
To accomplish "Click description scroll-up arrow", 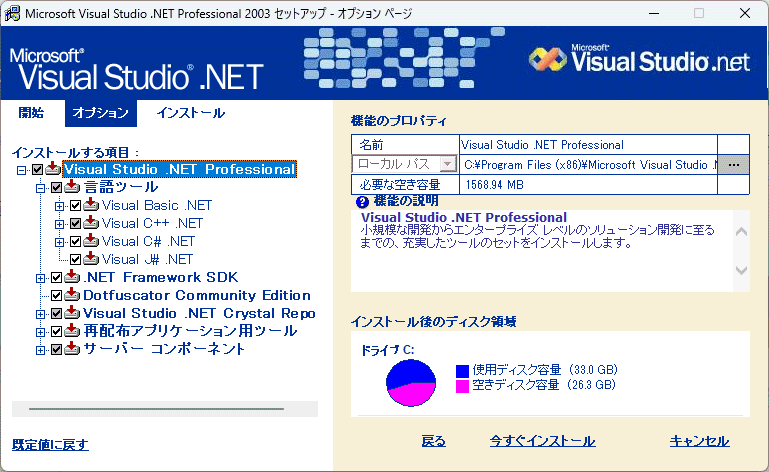I will click(x=742, y=232).
